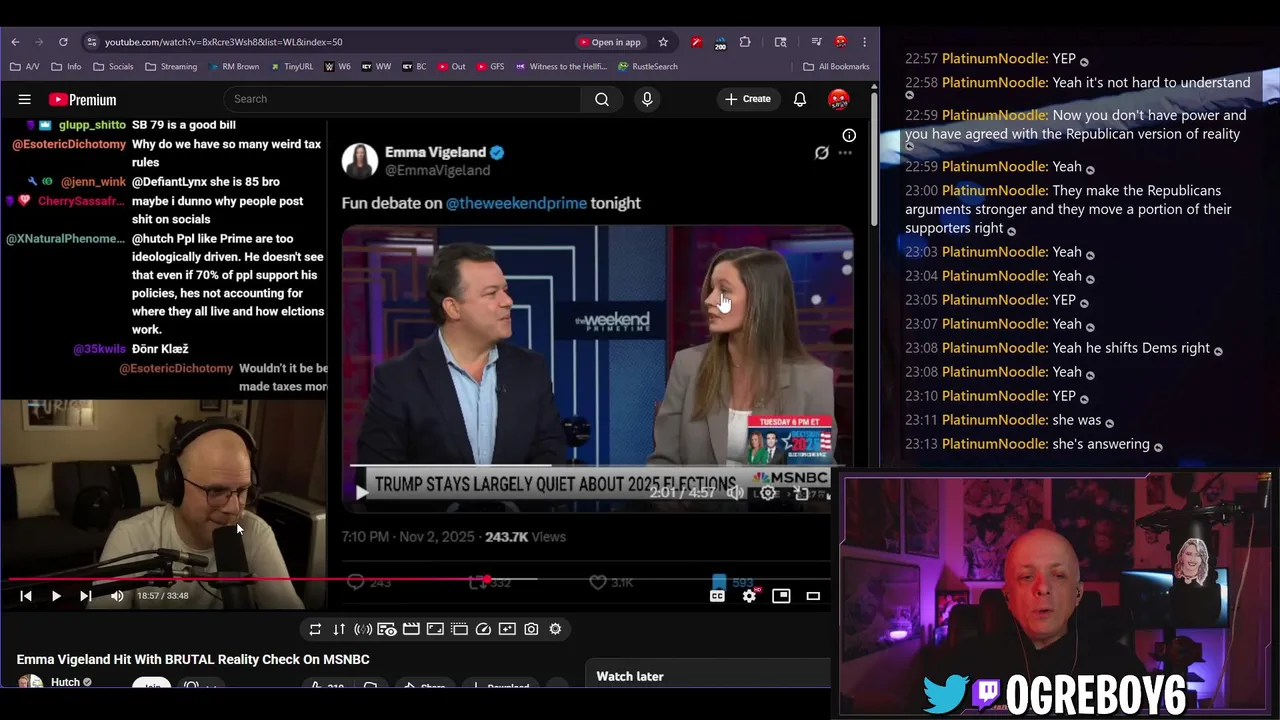Viewport: 1280px width, 720px height.
Task: Toggle closed captions CC button
Action: click(x=717, y=596)
